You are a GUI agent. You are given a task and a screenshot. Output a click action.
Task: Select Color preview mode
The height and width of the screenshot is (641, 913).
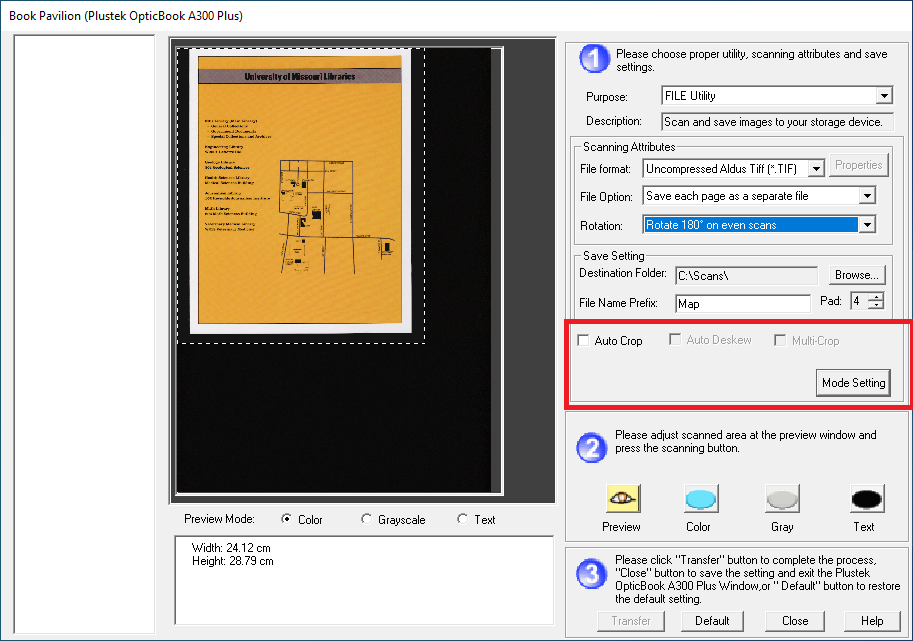click(x=288, y=519)
